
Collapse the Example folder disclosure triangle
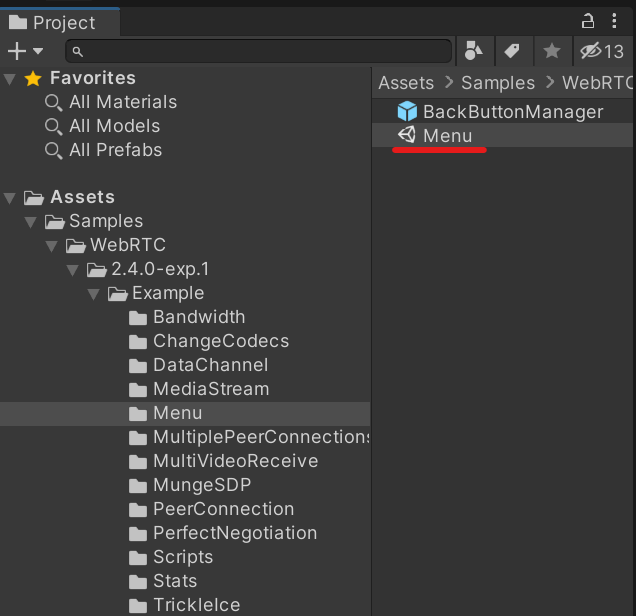click(x=94, y=293)
